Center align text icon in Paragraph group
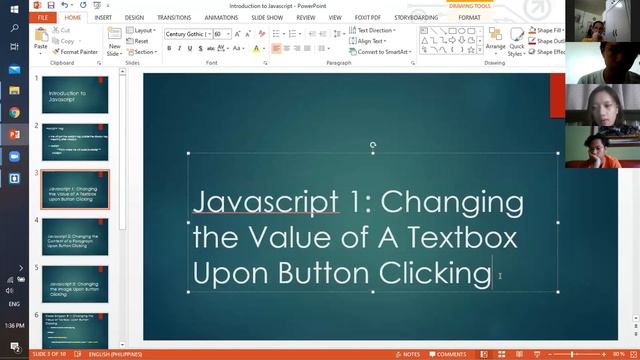The image size is (640, 360). click(287, 49)
